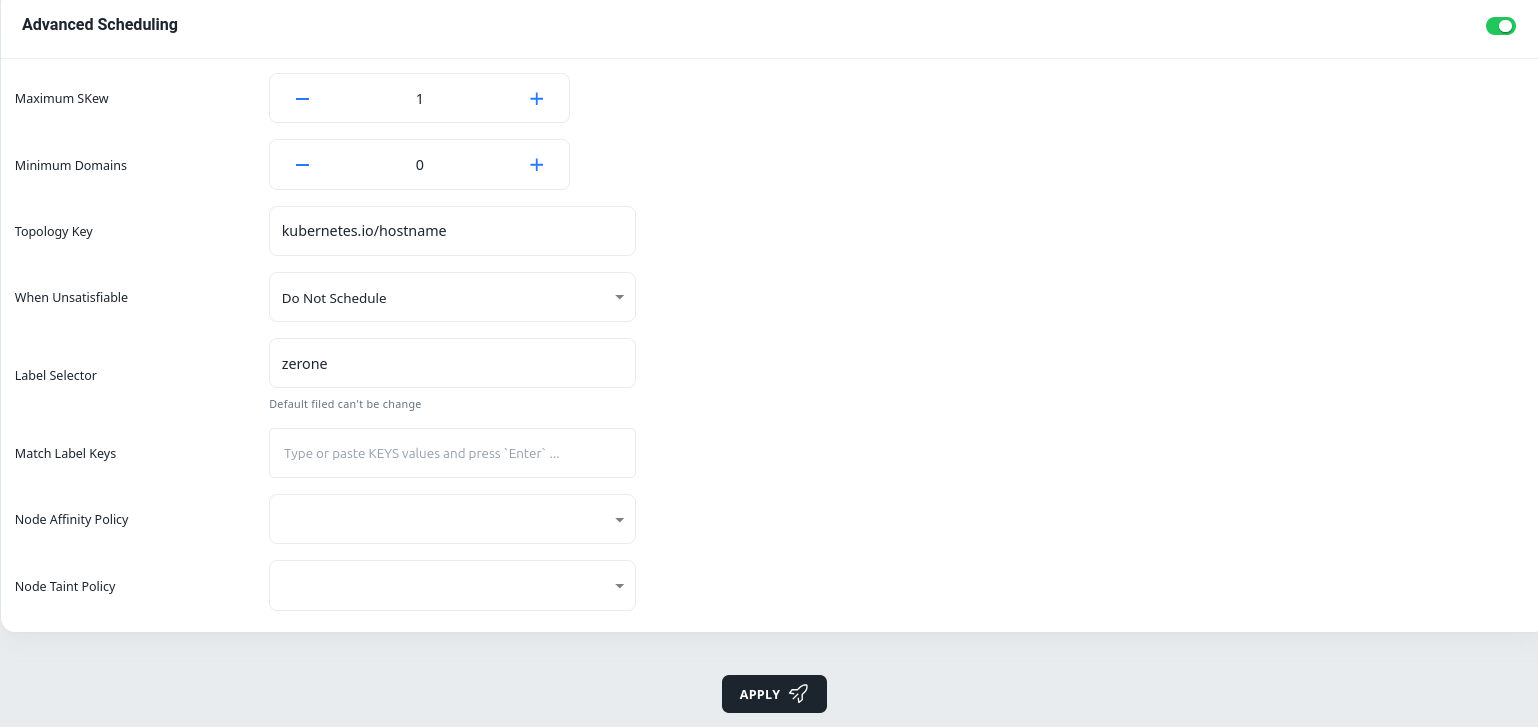Click the Node Taint Policy arrow

click(619, 586)
